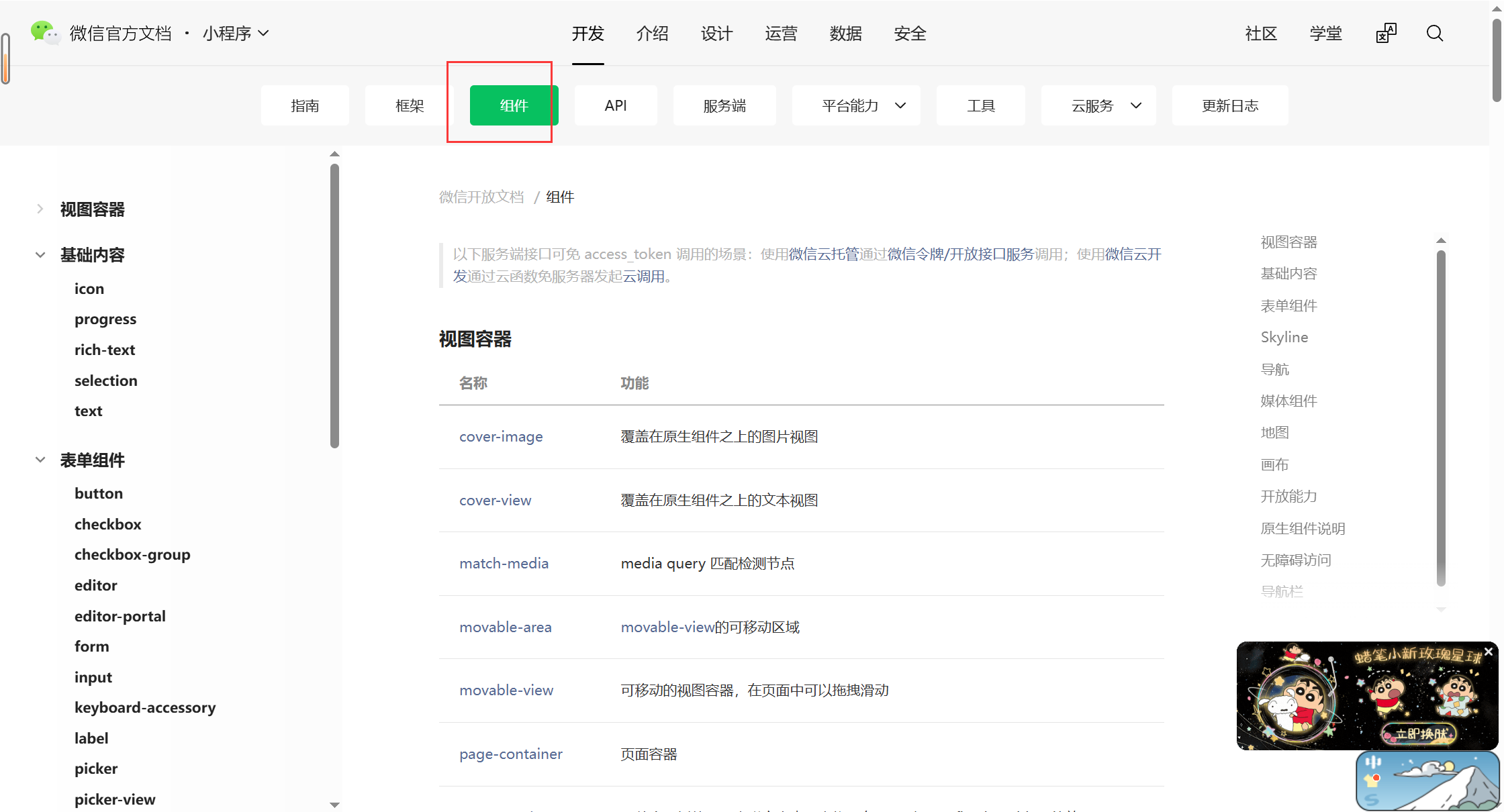Click the WeChat logo icon
Screen dimensions: 1504x812
[45, 32]
